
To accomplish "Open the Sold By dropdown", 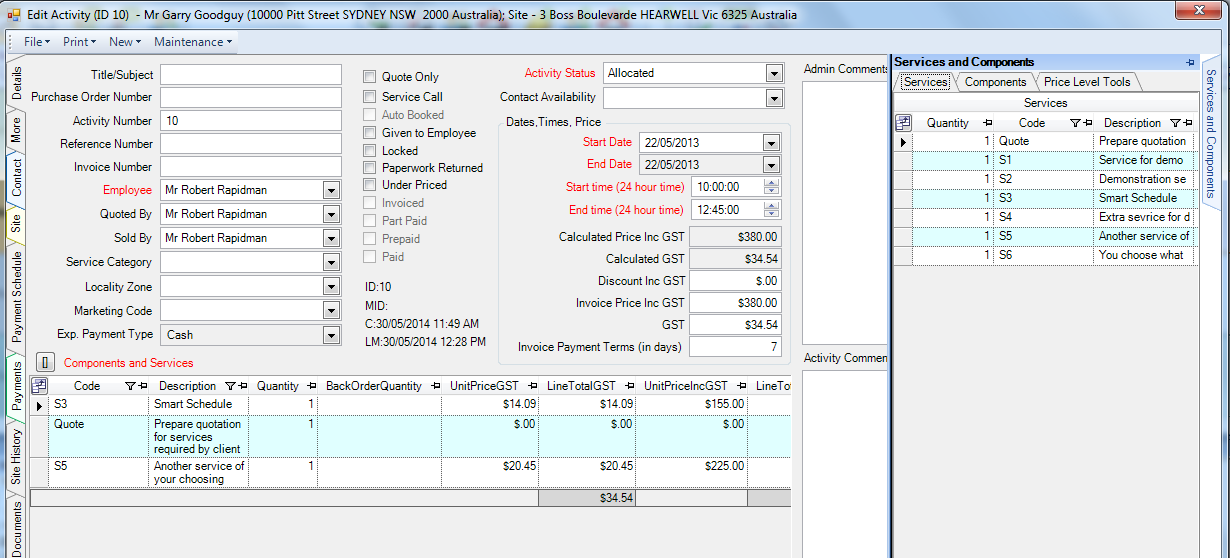I will tap(331, 238).
